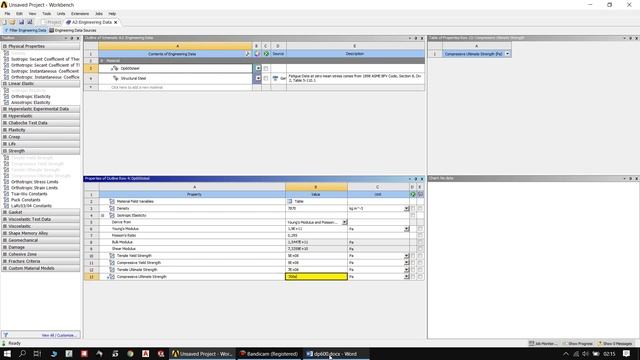Switch to the Project tab

point(52,22)
